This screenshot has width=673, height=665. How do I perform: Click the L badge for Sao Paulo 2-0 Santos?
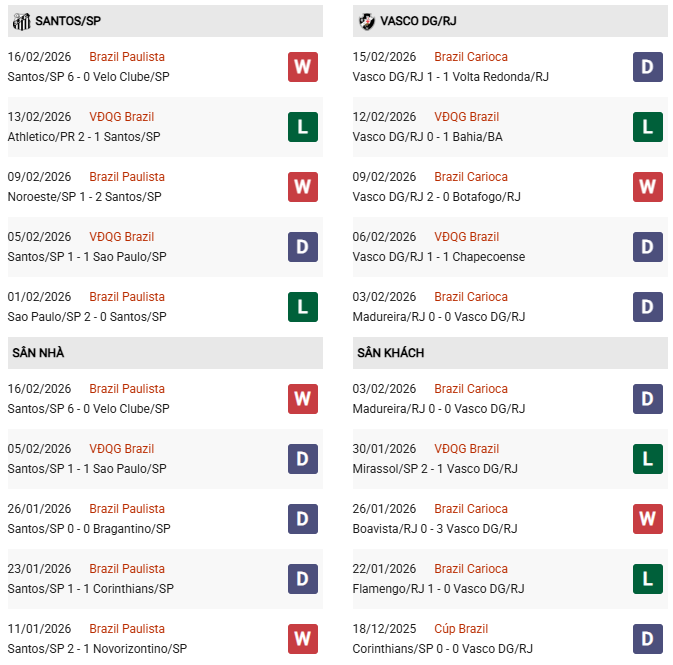pyautogui.click(x=302, y=307)
